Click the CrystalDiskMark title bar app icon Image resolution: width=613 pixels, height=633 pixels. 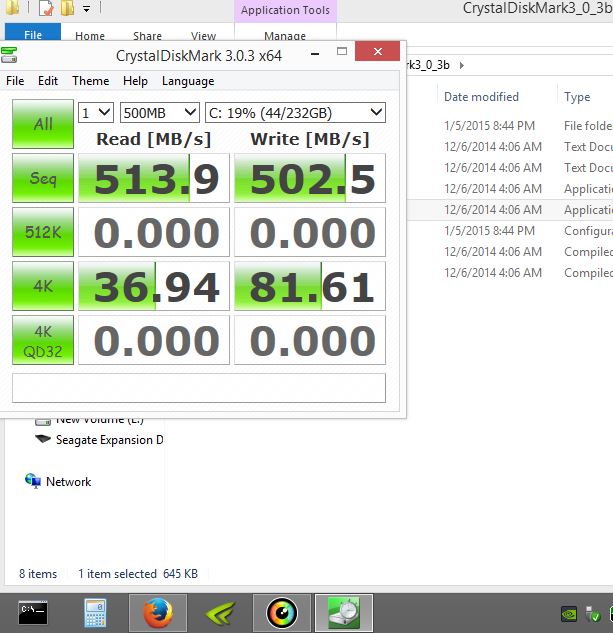(x=9, y=55)
